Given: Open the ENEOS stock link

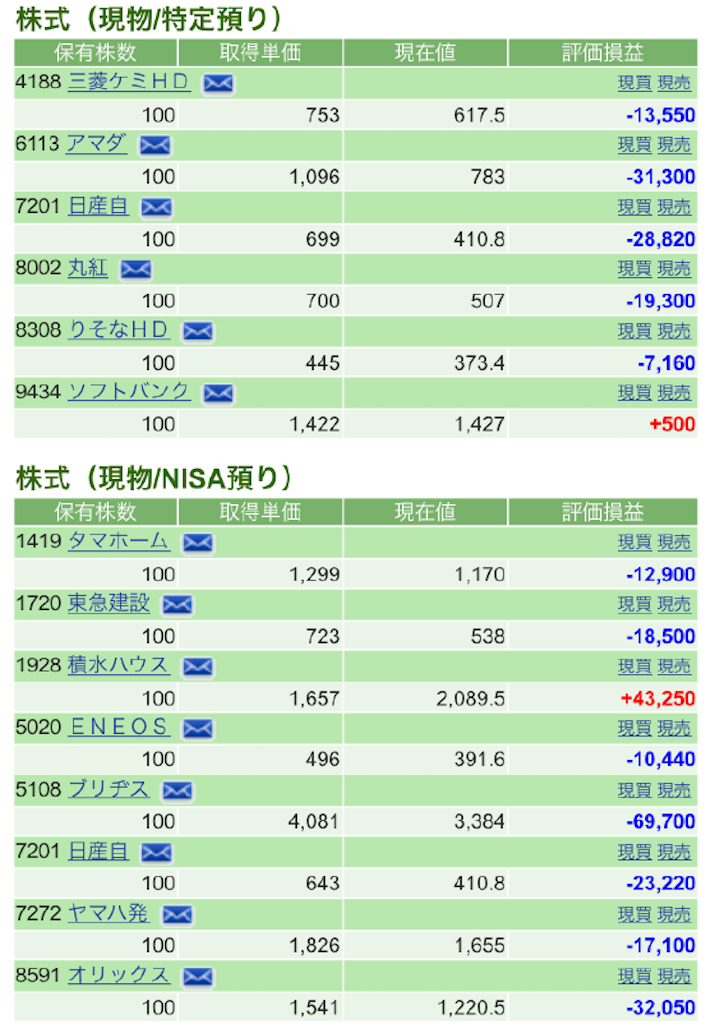Looking at the screenshot, I should point(119,727).
